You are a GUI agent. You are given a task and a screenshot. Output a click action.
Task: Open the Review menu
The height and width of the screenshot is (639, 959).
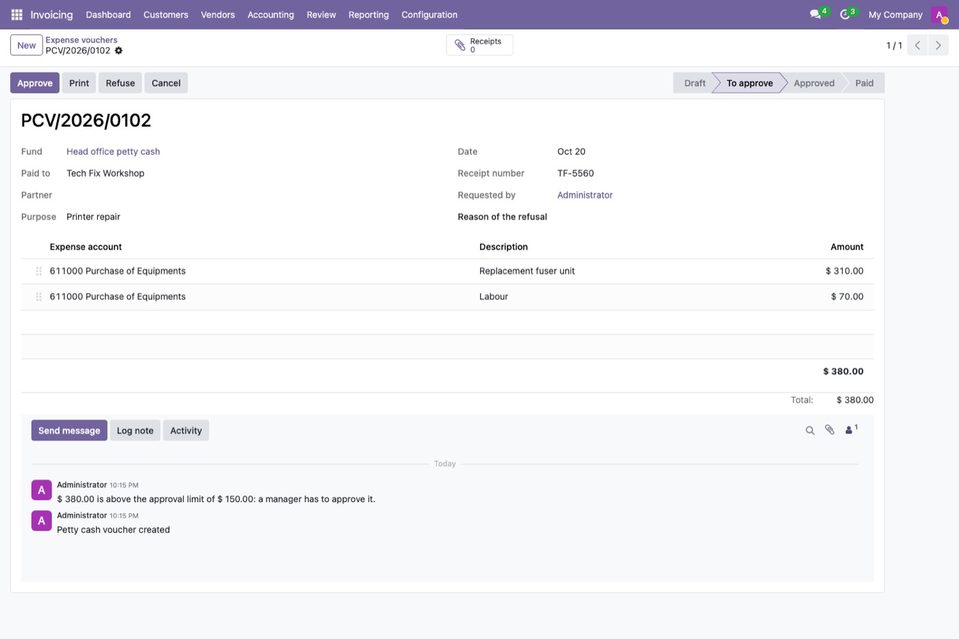(x=321, y=15)
